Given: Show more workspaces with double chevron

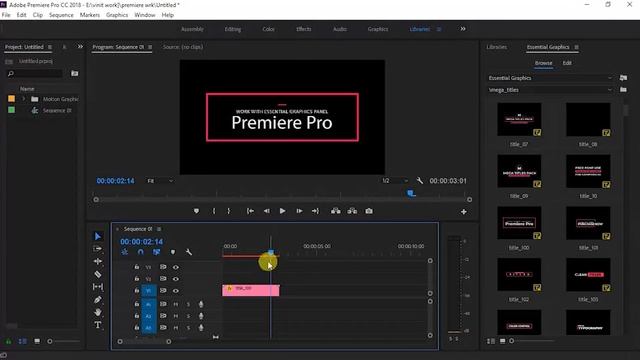Looking at the screenshot, I should [x=463, y=29].
